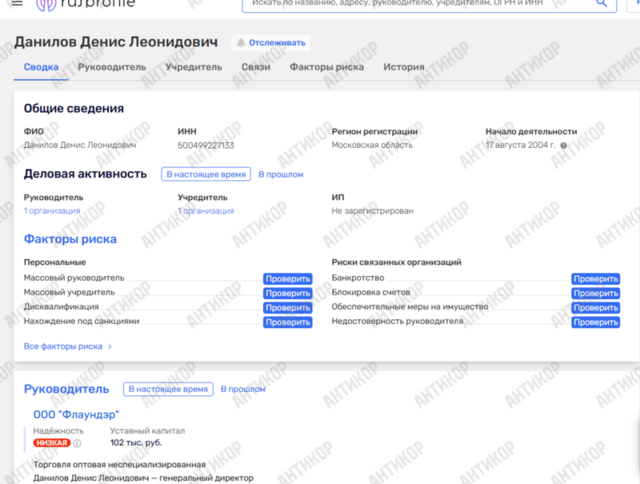This screenshot has height=484, width=640.
Task: Select В настоящее время in Деловая активность
Action: pyautogui.click(x=206, y=174)
